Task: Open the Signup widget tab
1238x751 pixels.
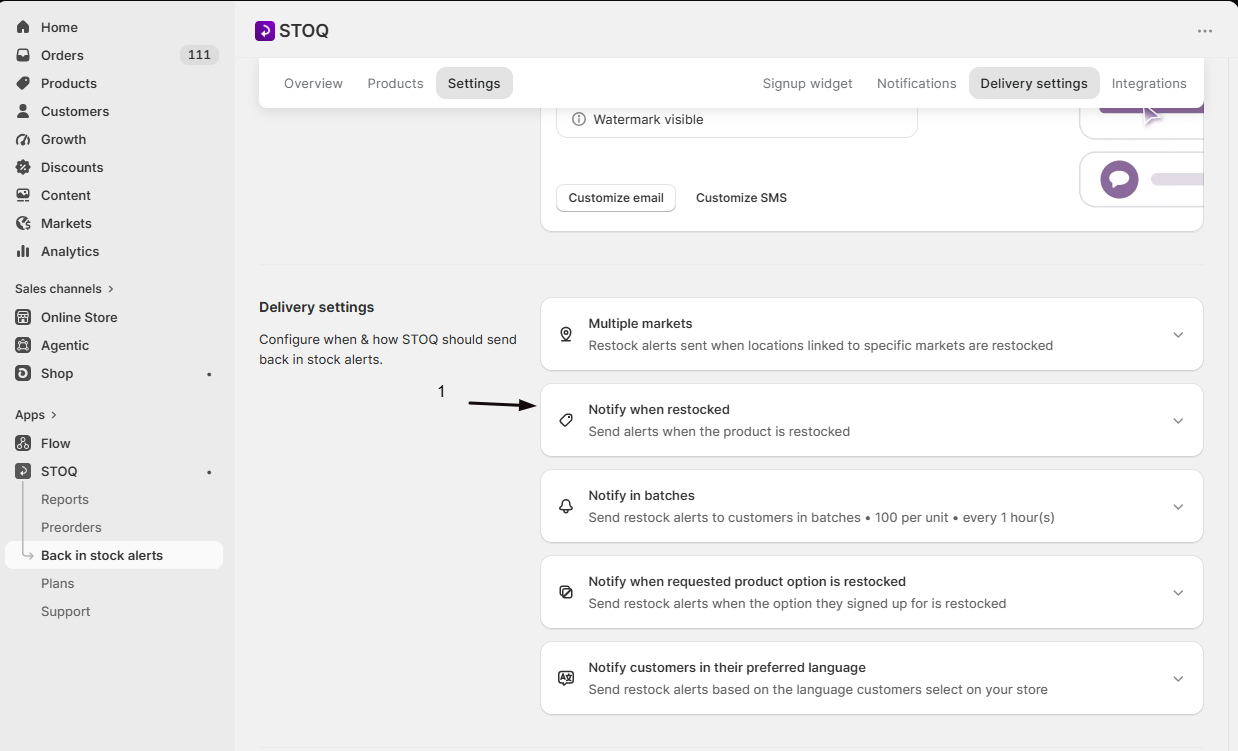Action: click(807, 83)
